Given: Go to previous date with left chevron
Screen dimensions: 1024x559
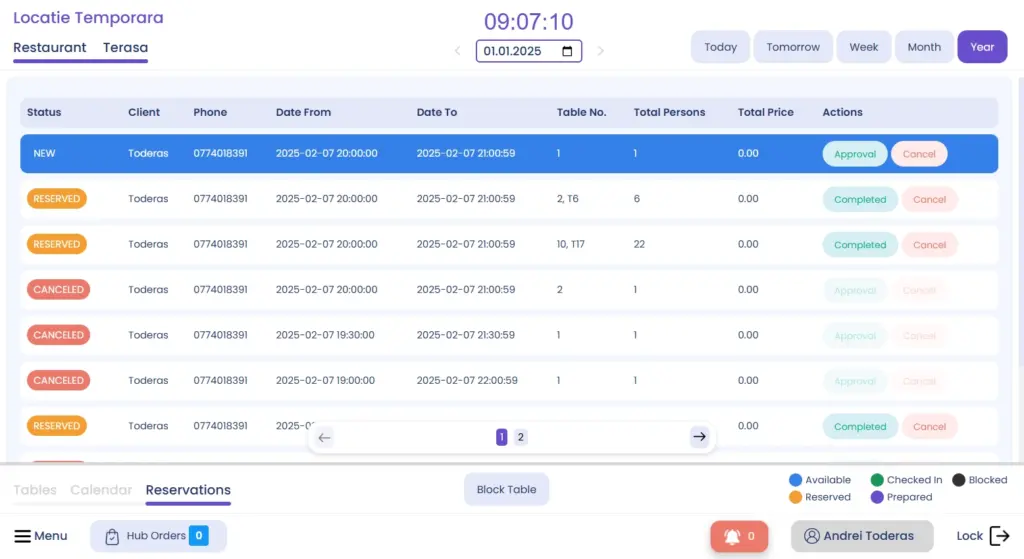Looking at the screenshot, I should pyautogui.click(x=458, y=51).
